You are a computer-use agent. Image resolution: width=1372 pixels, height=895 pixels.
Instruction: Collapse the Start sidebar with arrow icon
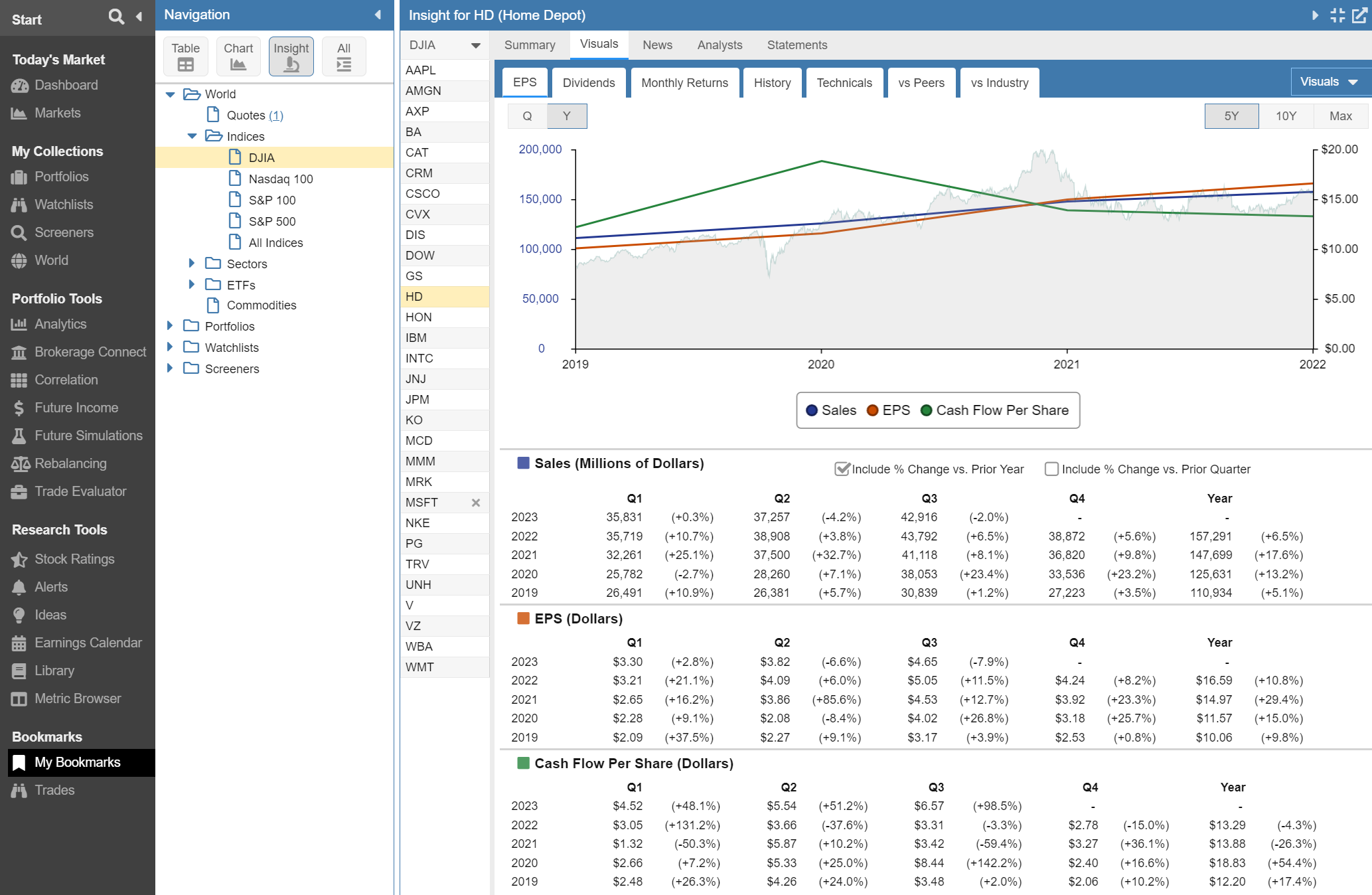click(x=139, y=17)
